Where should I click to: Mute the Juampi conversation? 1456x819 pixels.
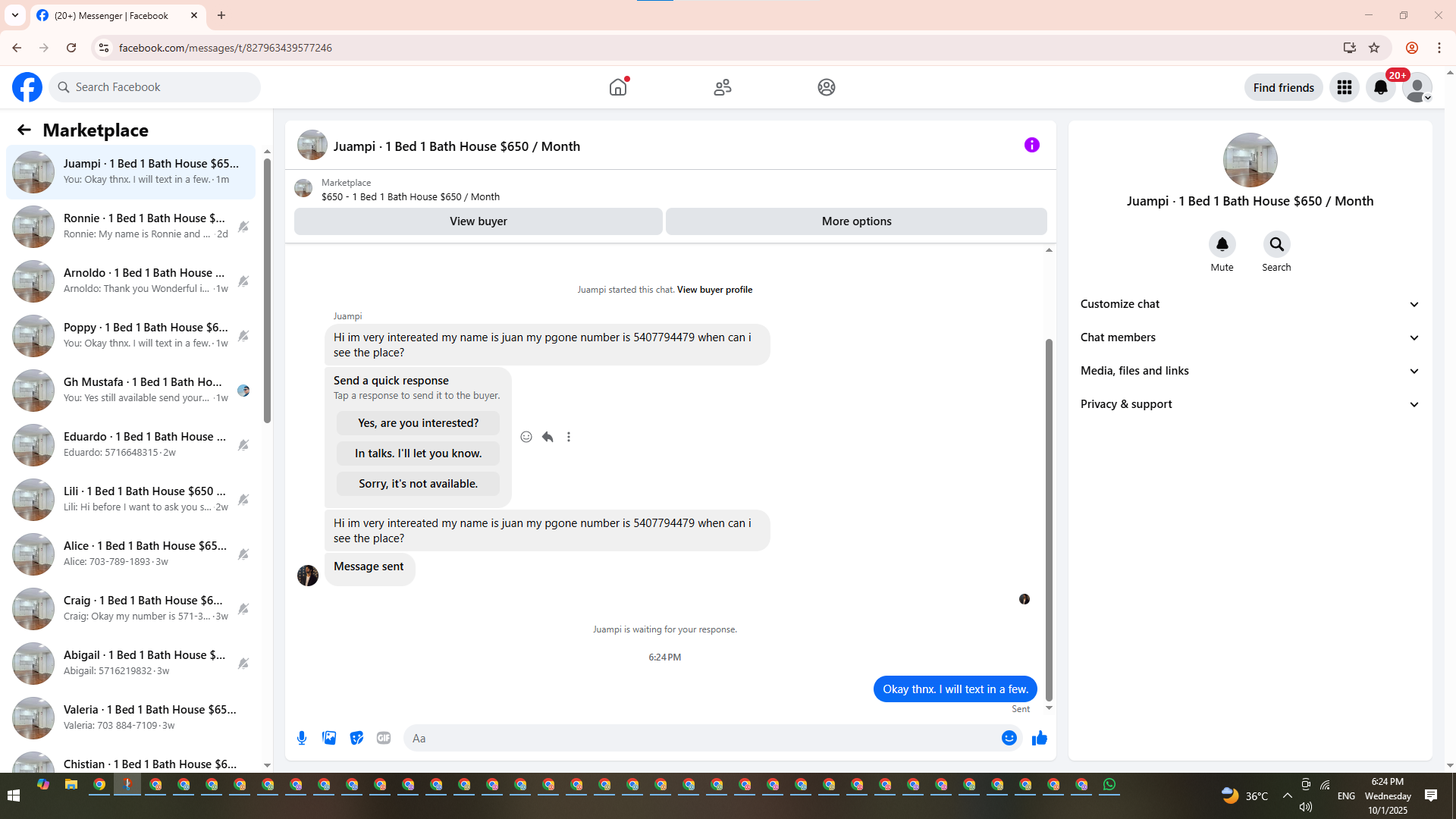[1222, 244]
